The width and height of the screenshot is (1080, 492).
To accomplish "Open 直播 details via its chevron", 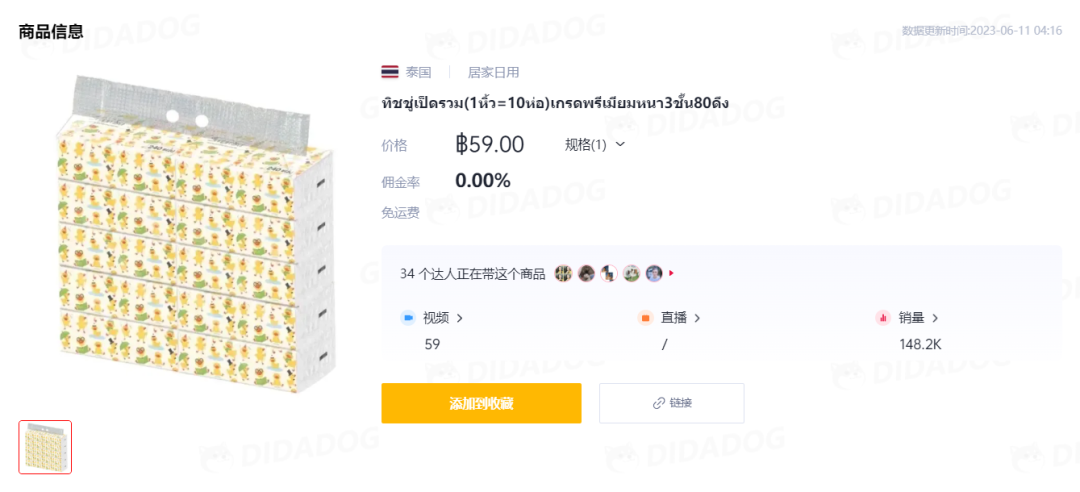I will 697,318.
